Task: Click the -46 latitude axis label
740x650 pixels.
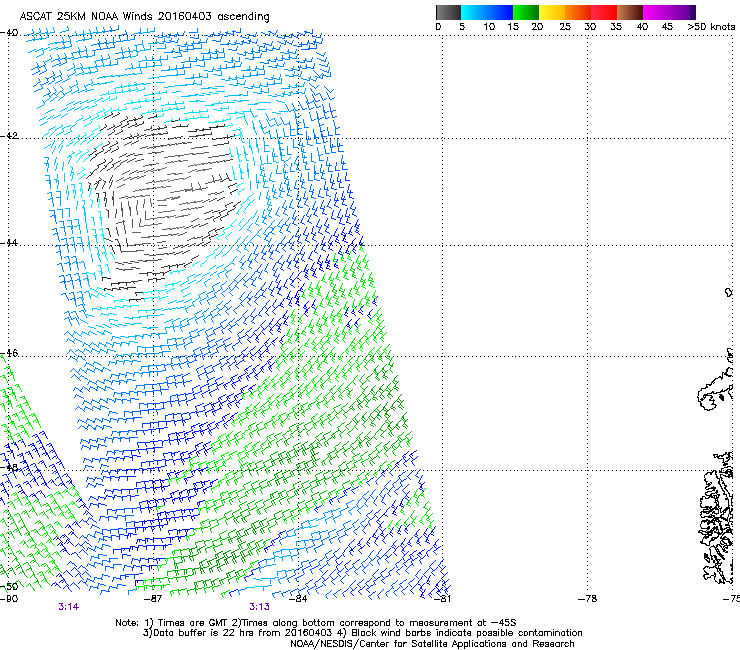Action: click(9, 354)
